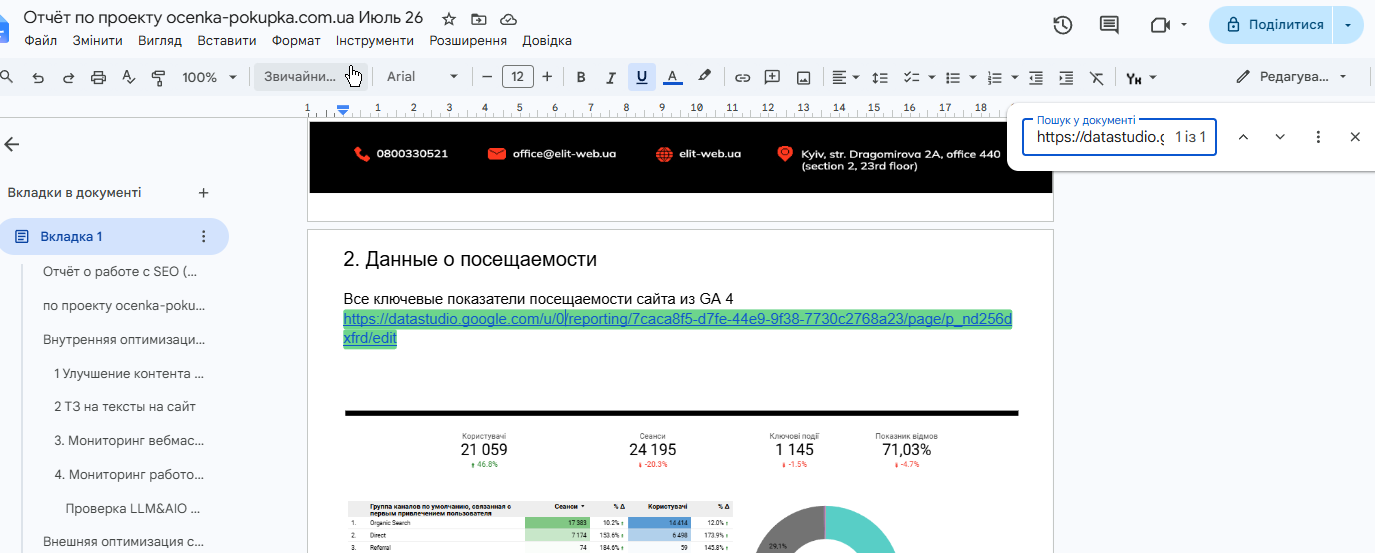
Task: Decrease the indent
Action: tap(1036, 77)
